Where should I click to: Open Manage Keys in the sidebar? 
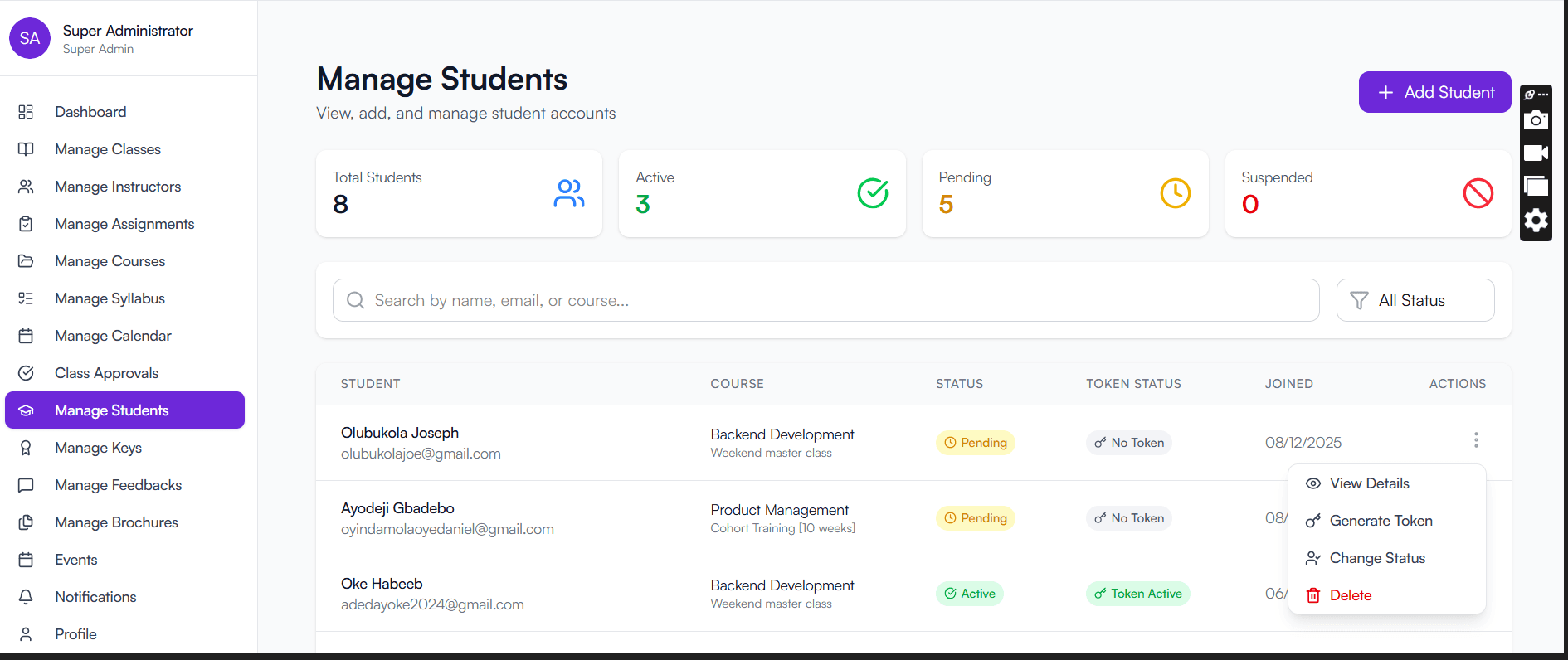tap(98, 448)
